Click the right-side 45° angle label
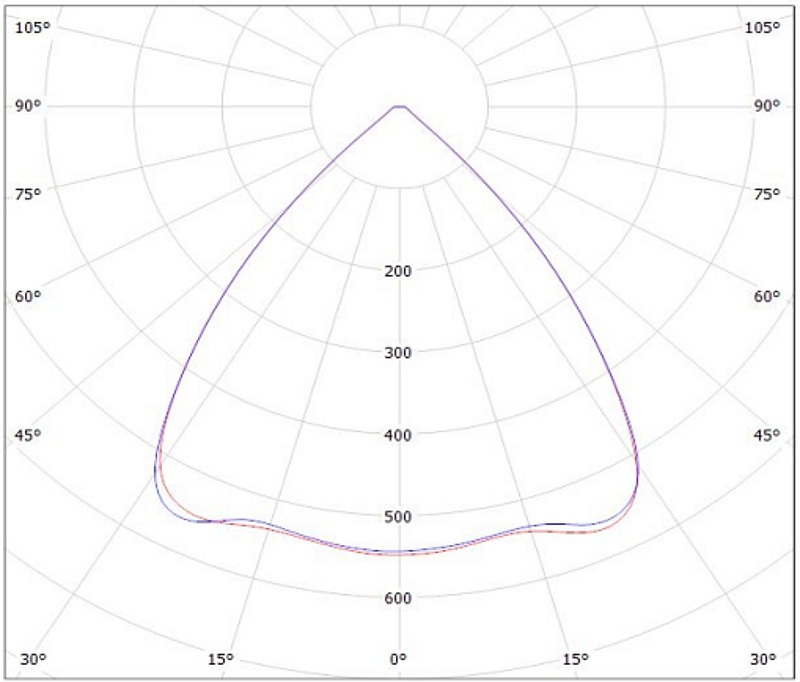800x682 pixels. tap(767, 435)
